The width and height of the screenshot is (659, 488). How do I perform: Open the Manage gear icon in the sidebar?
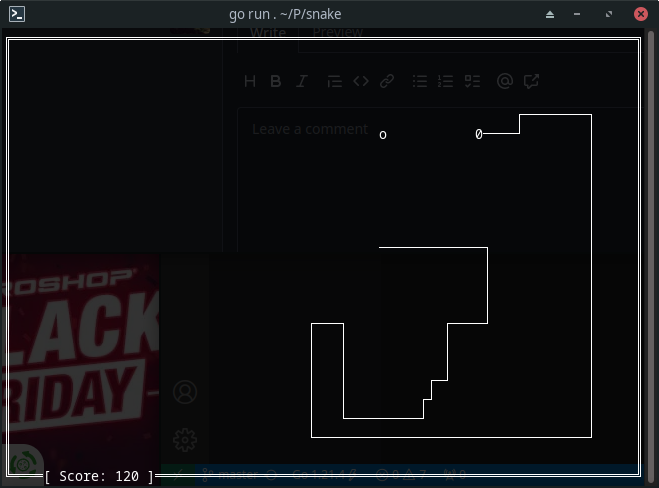coord(185,439)
